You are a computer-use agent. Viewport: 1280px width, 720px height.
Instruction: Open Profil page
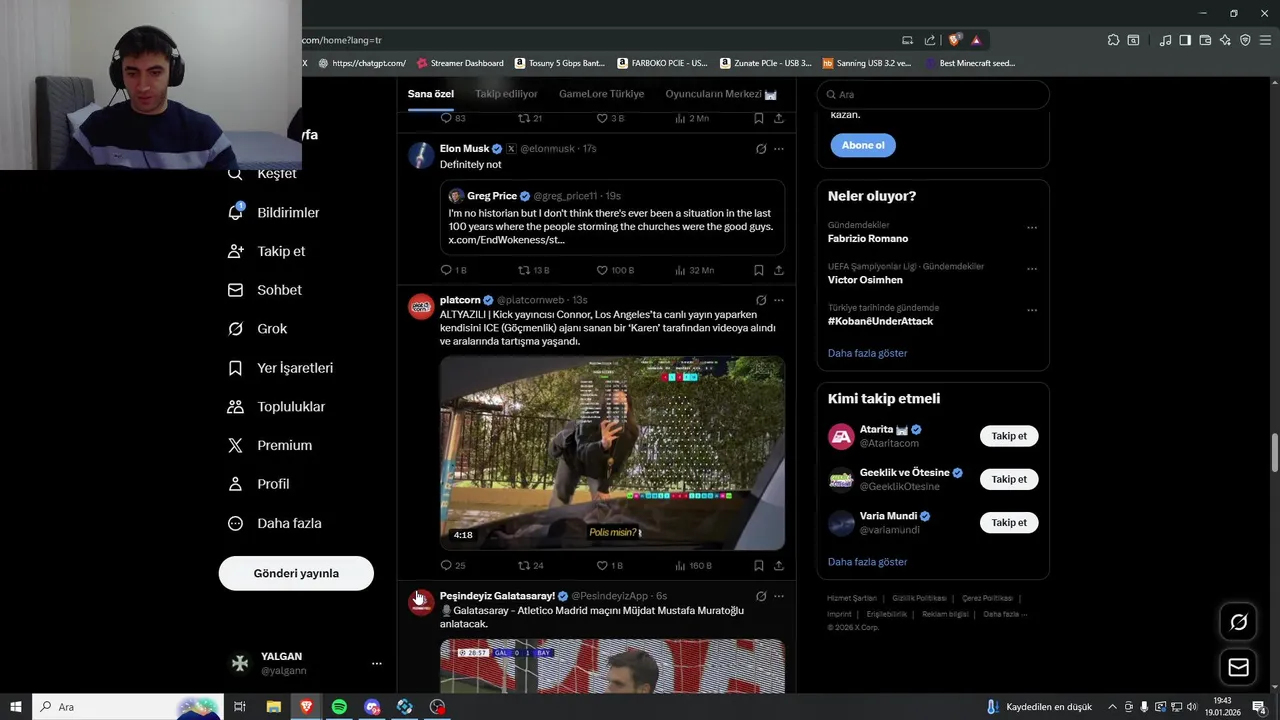click(259, 484)
